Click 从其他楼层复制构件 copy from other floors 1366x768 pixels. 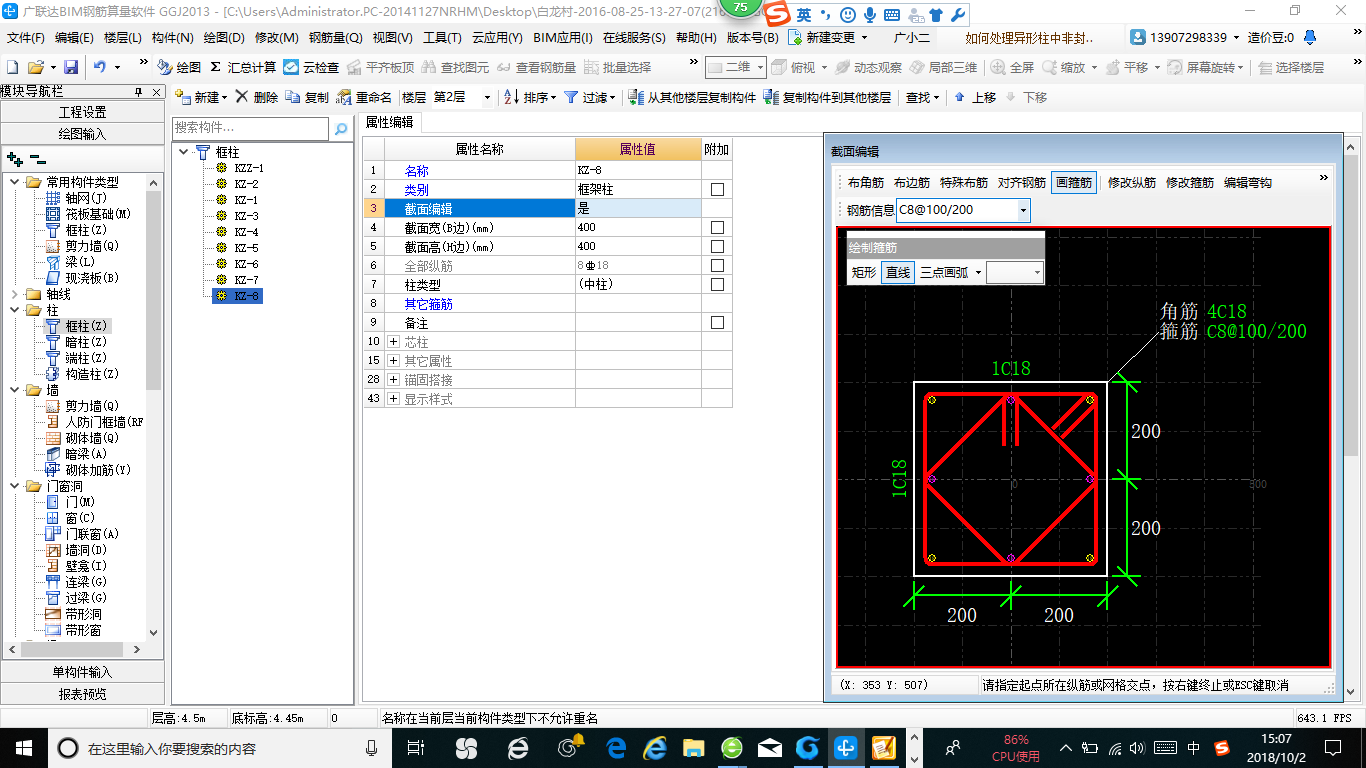point(692,97)
